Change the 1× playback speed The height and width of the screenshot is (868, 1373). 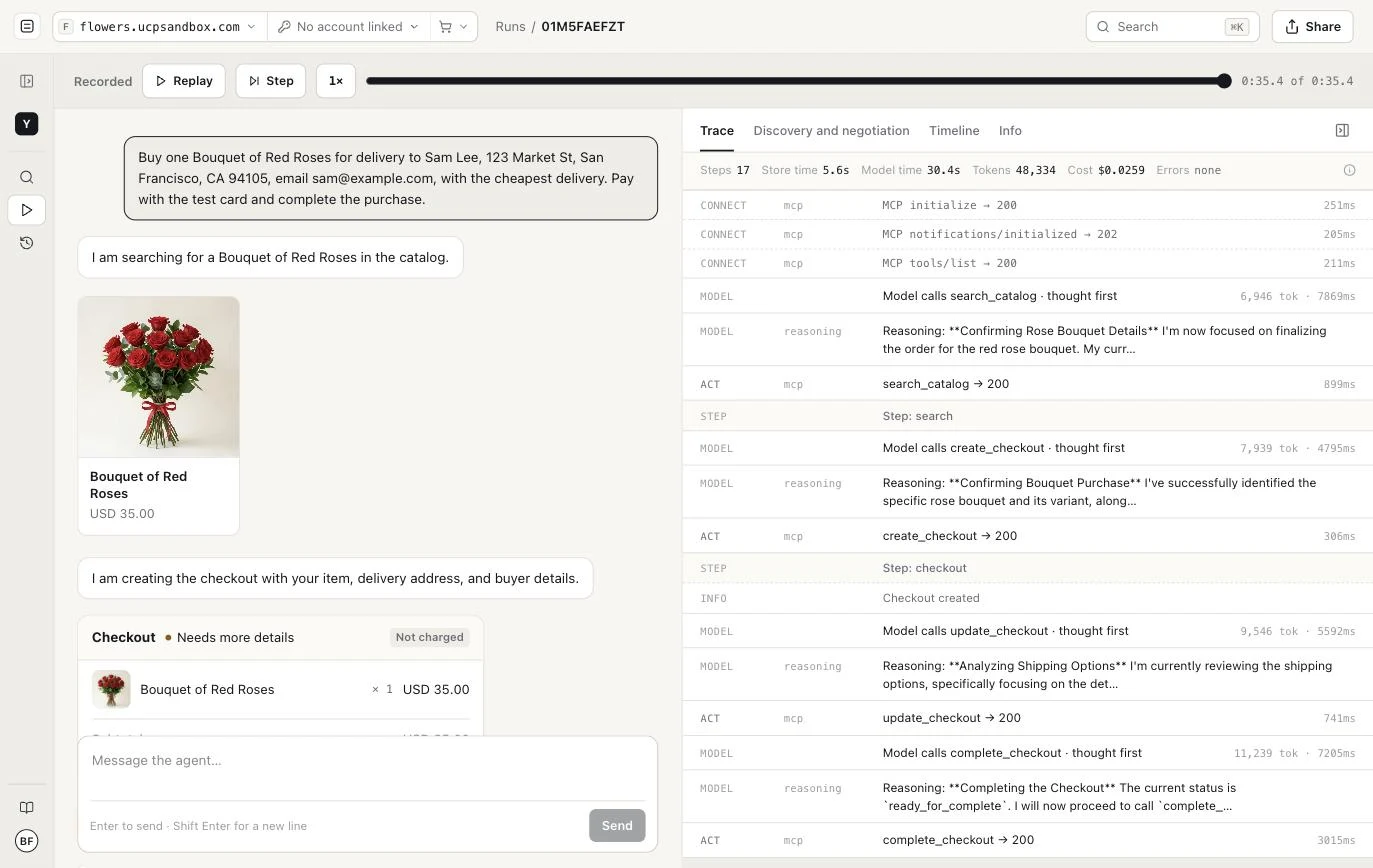336,81
